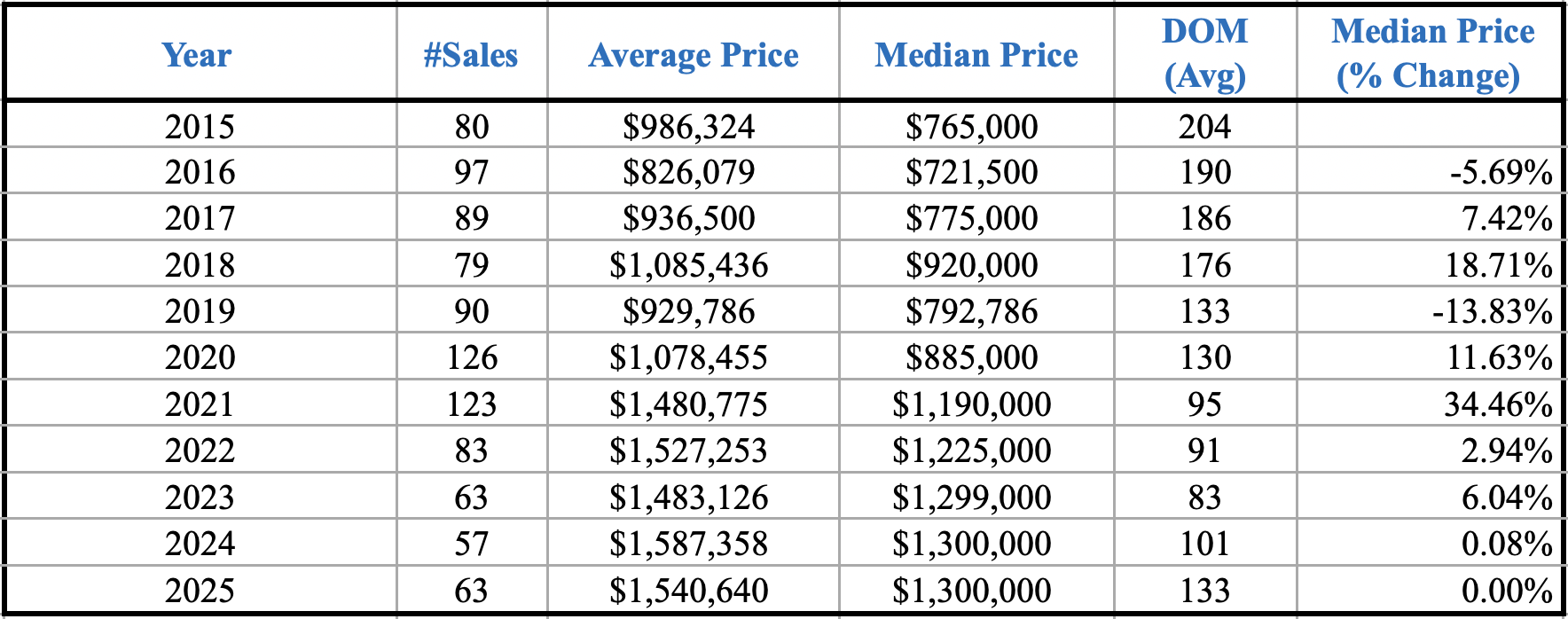Click the $1,225,000 median price cell
Viewport: 1568px width, 619px height.
point(971,451)
